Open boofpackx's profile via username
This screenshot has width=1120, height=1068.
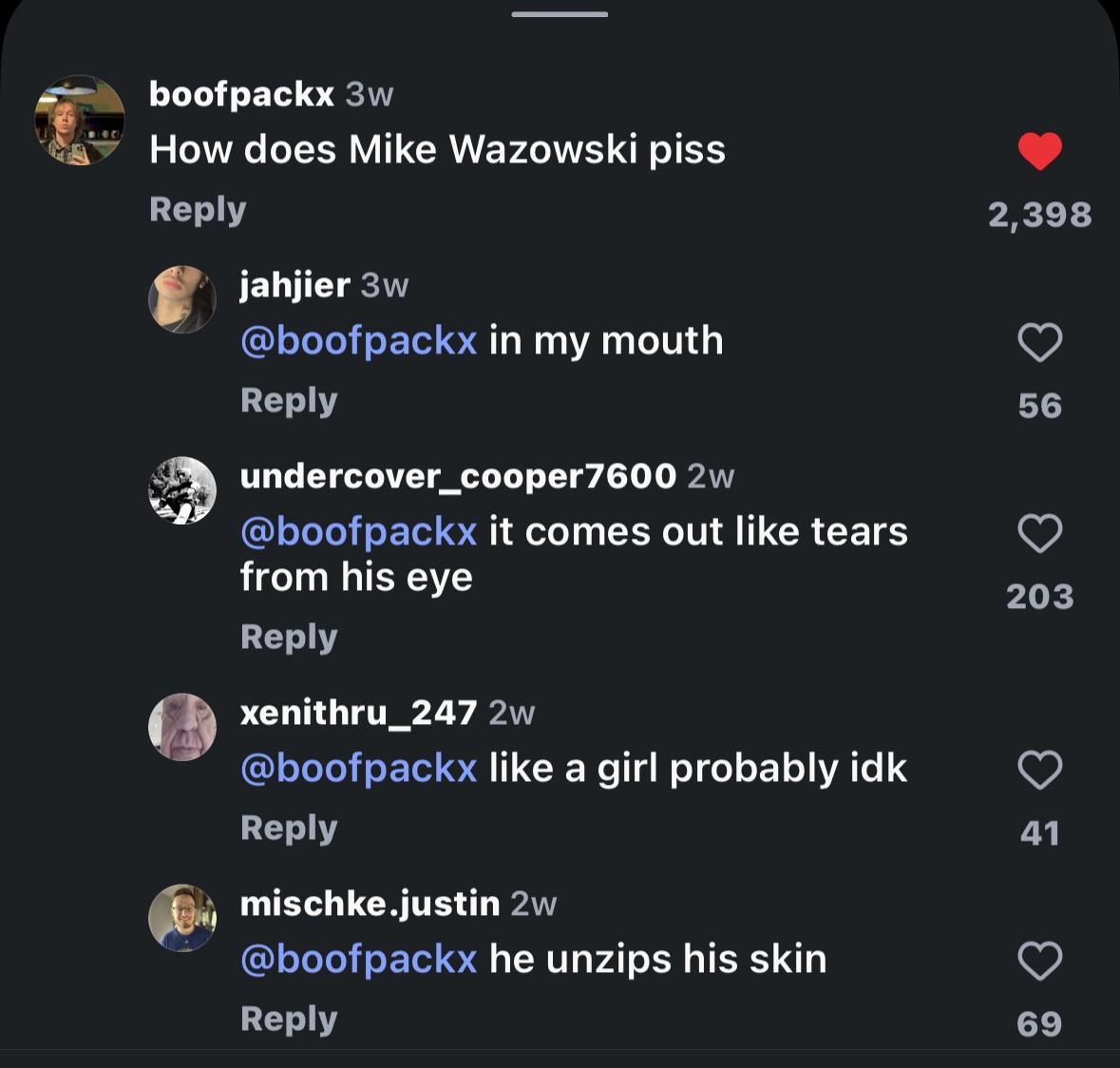[x=239, y=93]
